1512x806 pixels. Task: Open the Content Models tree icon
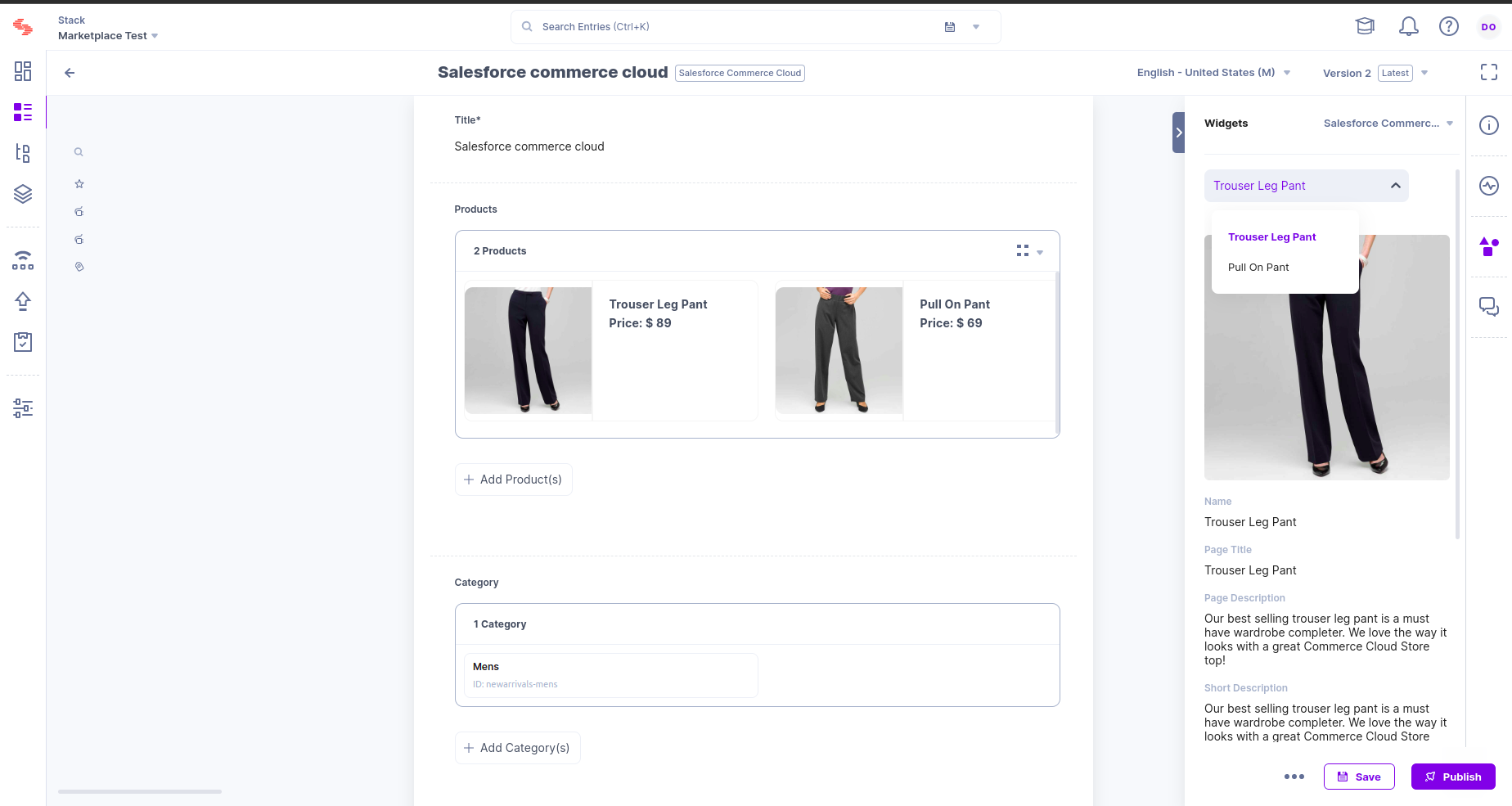(x=23, y=153)
